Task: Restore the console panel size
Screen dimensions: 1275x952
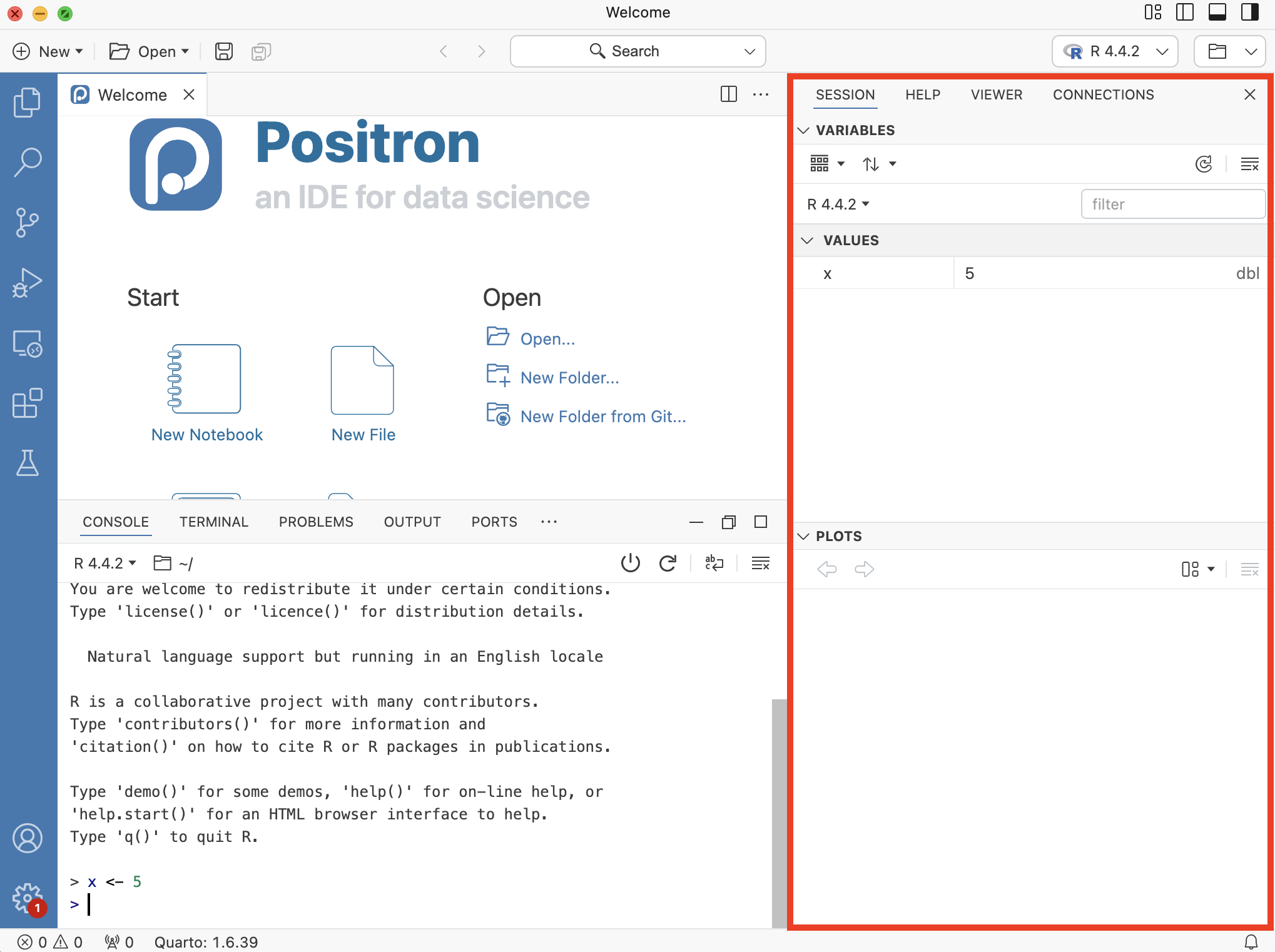Action: point(729,522)
